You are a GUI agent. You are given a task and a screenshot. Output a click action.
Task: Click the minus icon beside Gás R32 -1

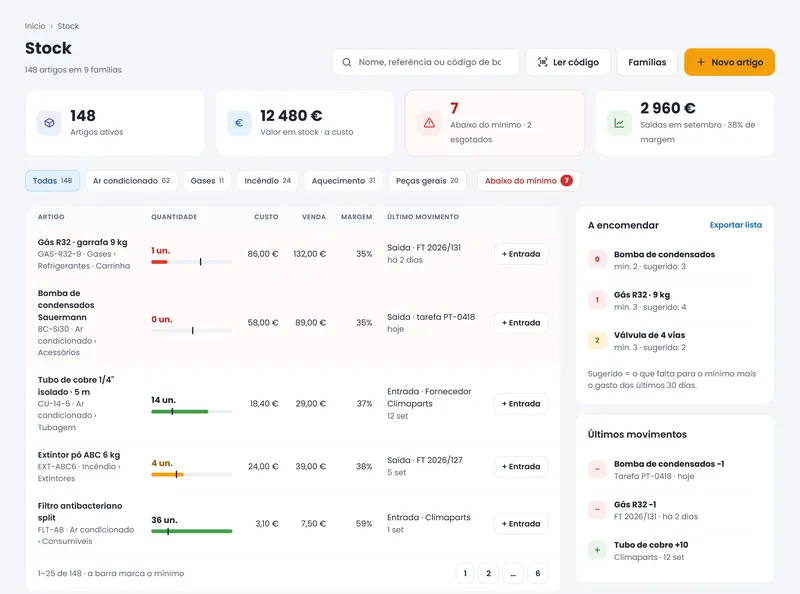[597, 509]
